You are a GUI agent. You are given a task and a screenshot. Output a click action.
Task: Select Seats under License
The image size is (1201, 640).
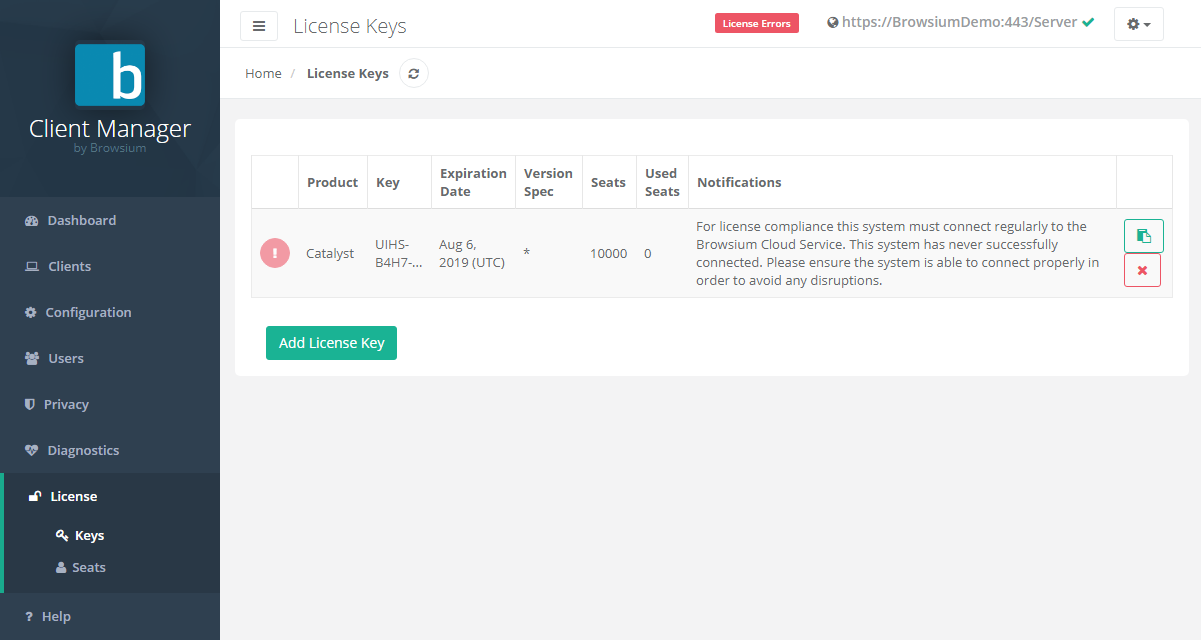point(88,567)
